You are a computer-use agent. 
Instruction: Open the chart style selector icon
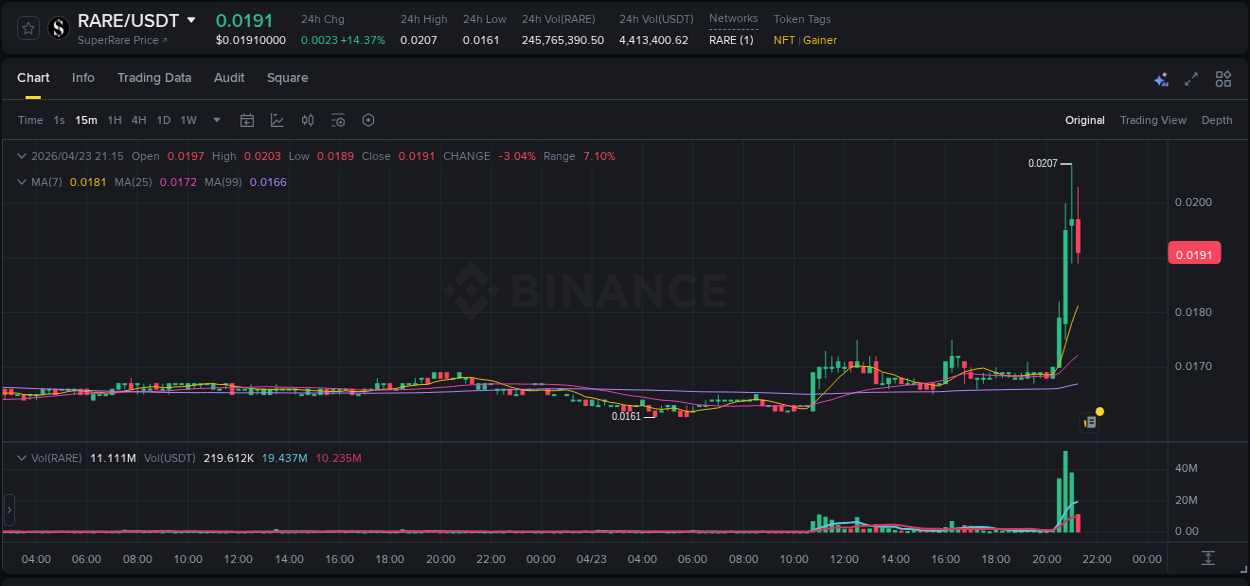pos(277,120)
